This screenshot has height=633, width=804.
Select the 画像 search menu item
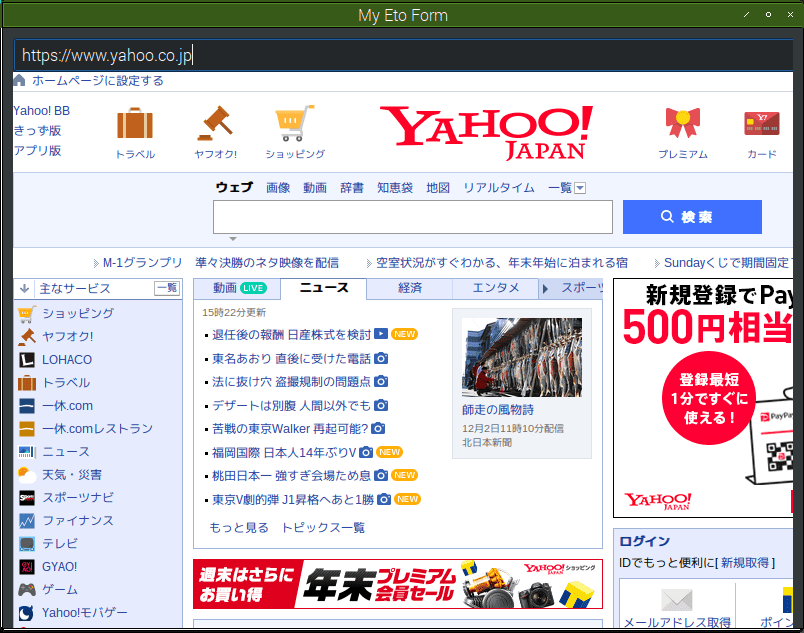coord(278,187)
